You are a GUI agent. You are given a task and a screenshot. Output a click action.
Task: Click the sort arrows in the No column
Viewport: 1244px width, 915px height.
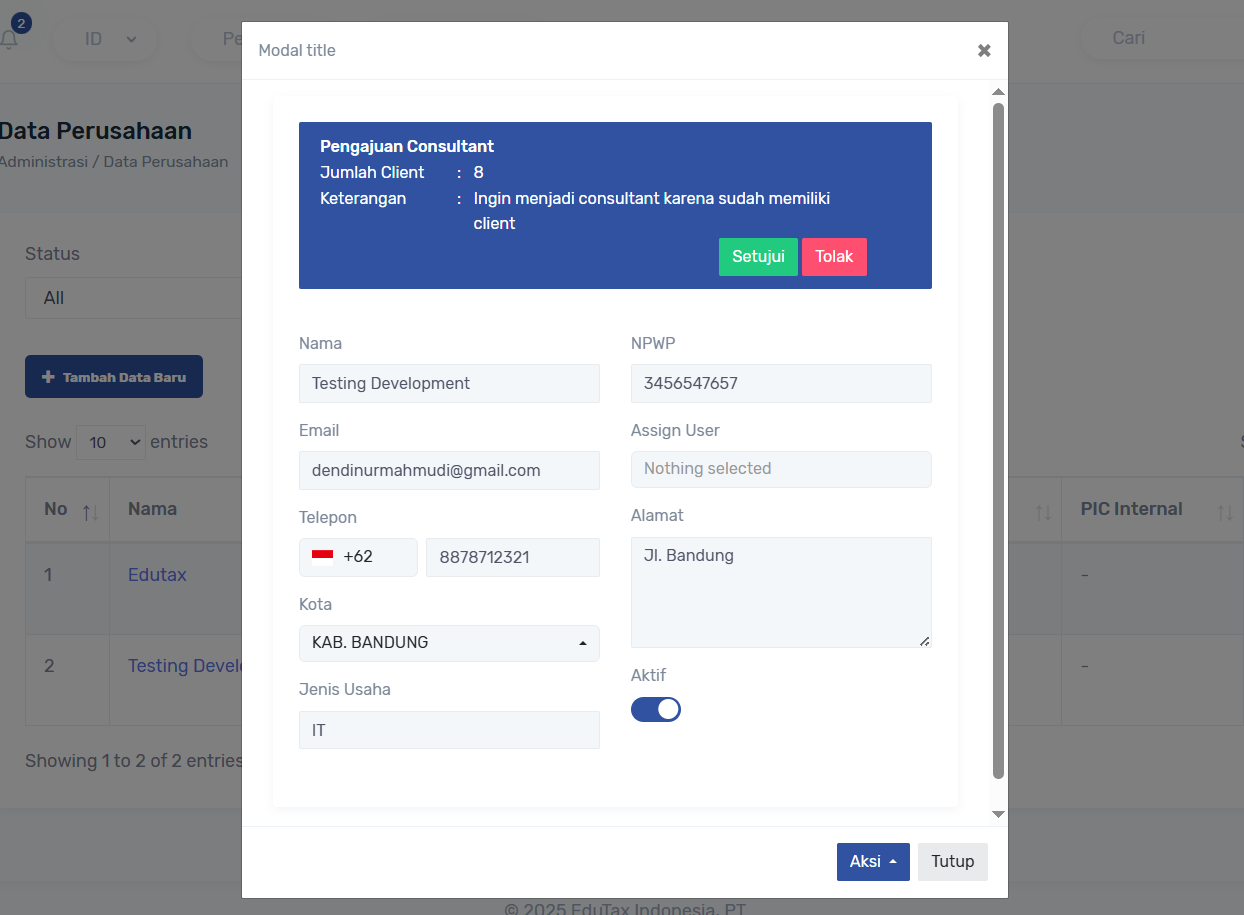click(90, 511)
